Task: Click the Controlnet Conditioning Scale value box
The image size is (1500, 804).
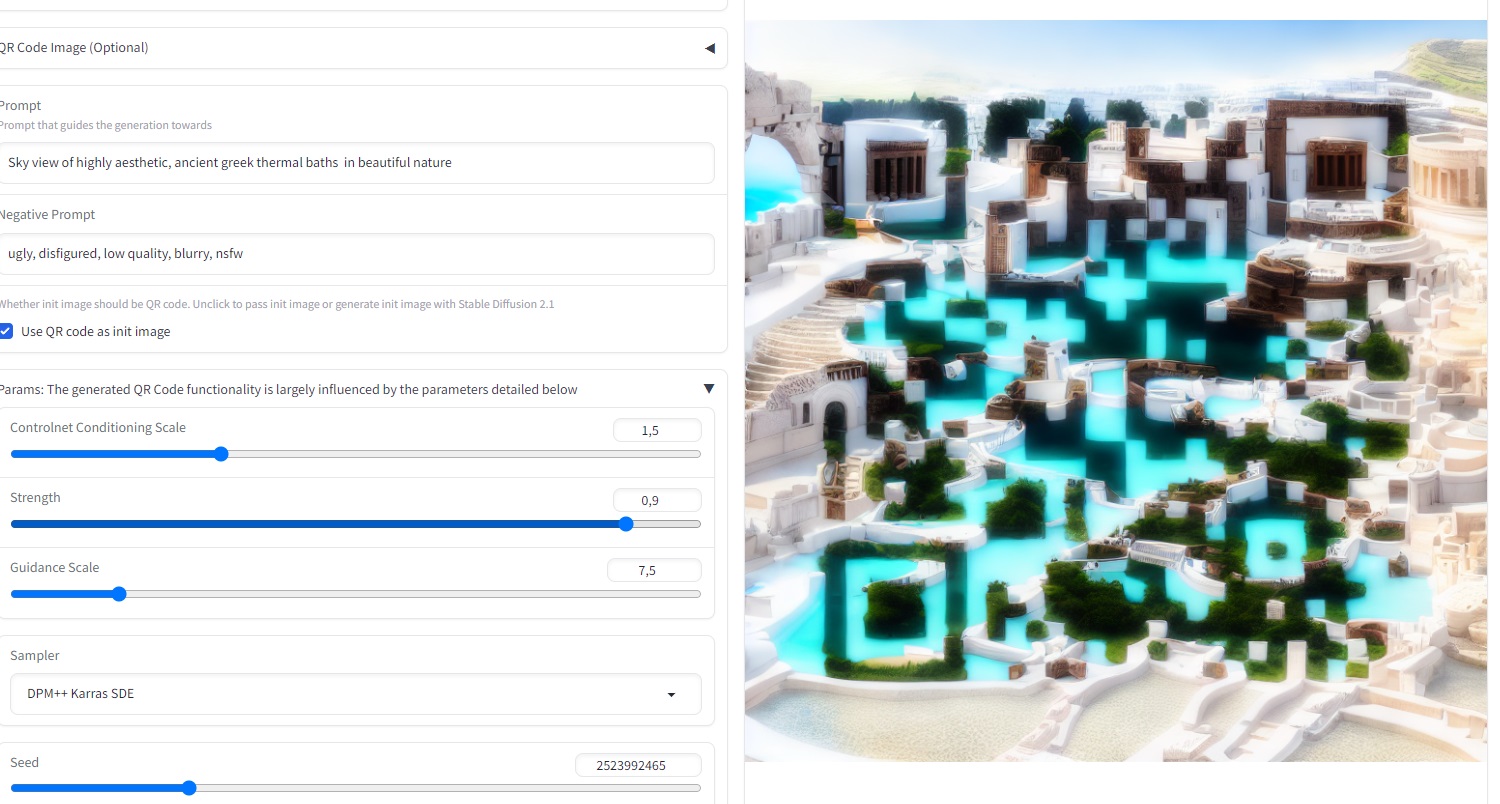Action: pos(657,430)
